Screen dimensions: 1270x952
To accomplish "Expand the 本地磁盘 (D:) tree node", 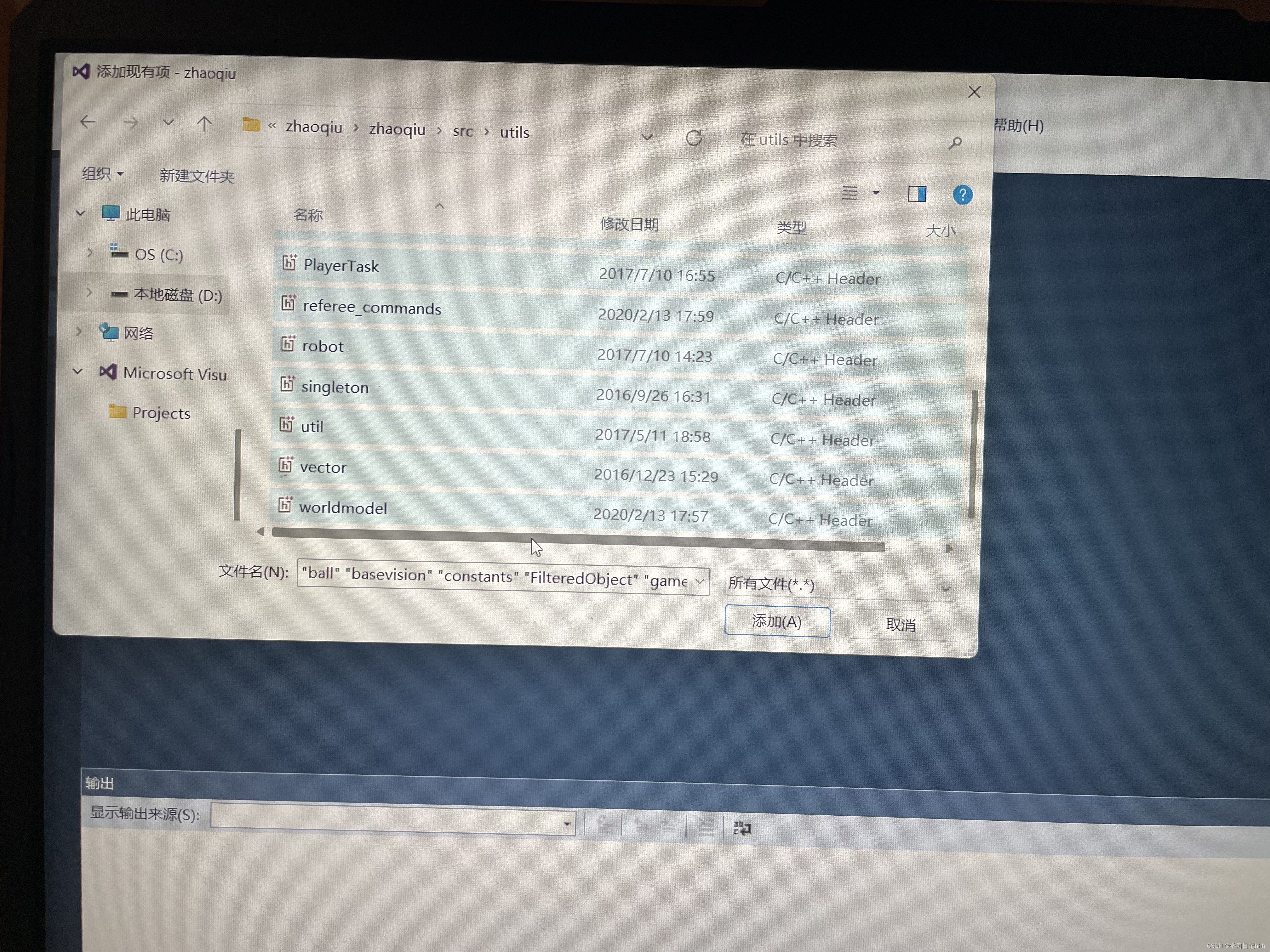I will pos(89,293).
